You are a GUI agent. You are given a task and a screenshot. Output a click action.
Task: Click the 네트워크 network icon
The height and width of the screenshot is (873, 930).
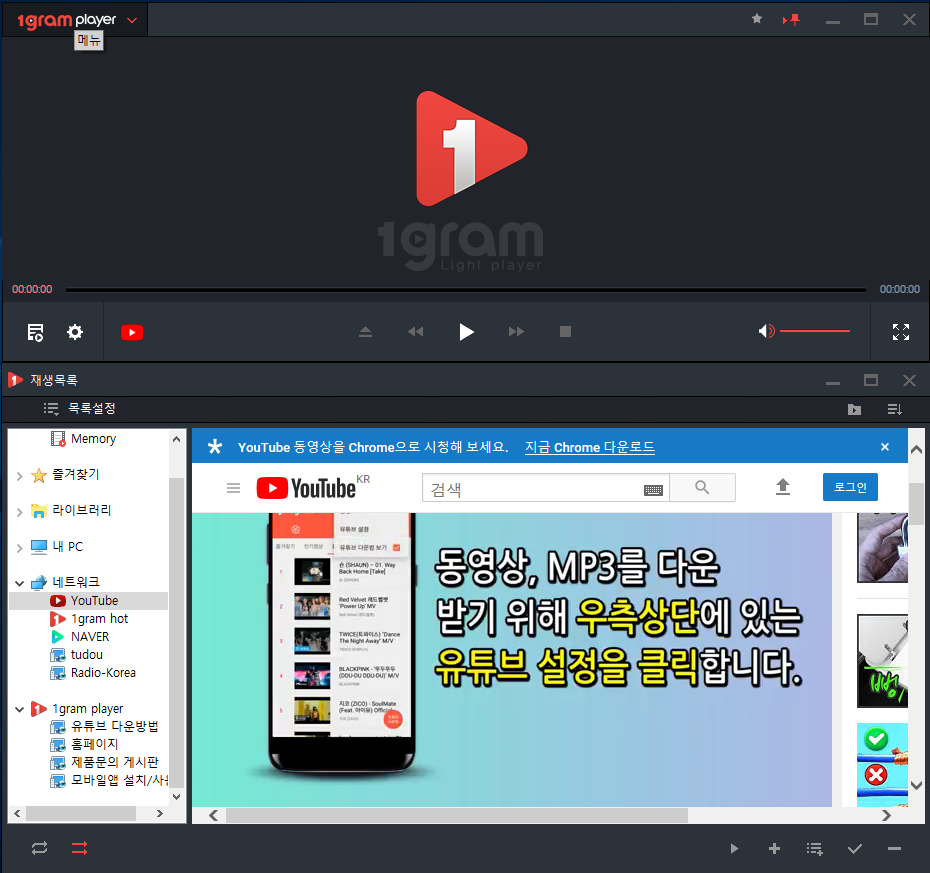pos(39,582)
